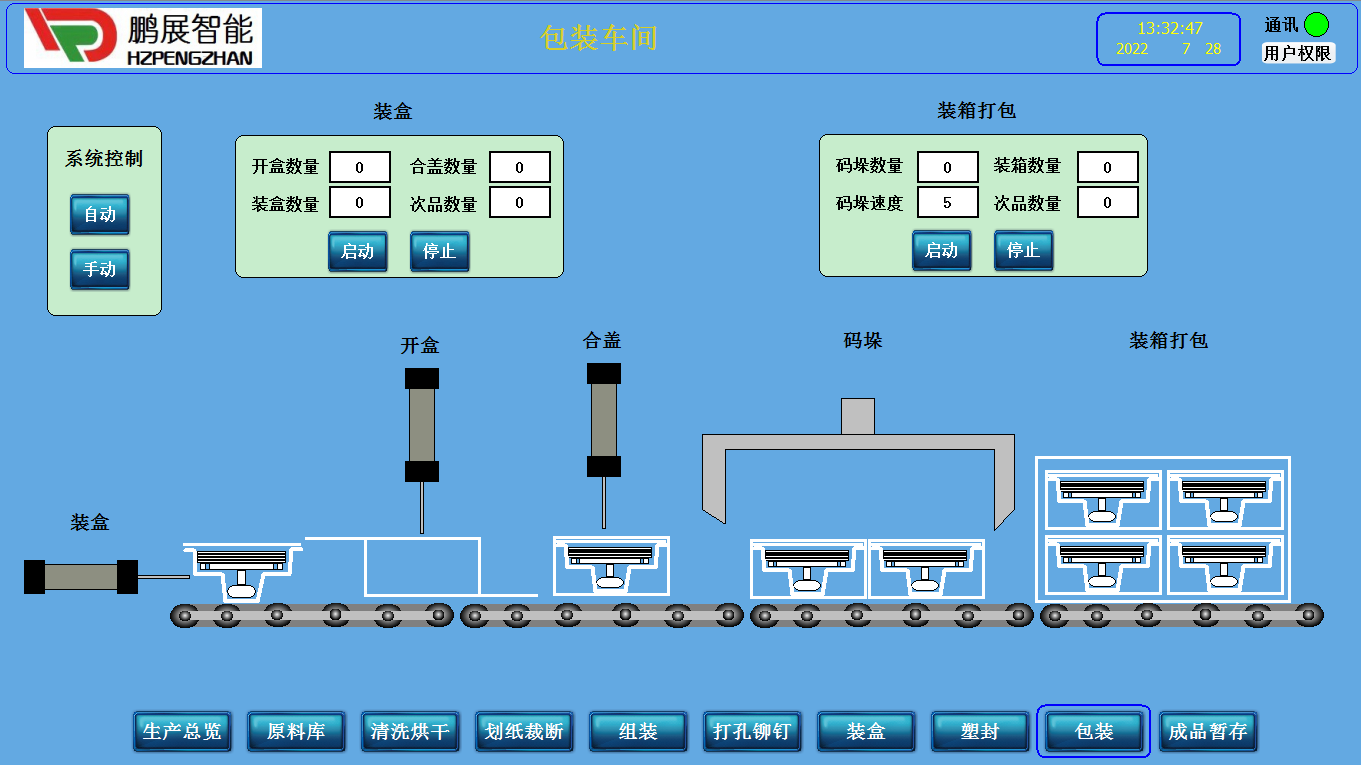Click the vertical 合盖 cylinder graphic
This screenshot has width=1361, height=765.
click(x=603, y=419)
